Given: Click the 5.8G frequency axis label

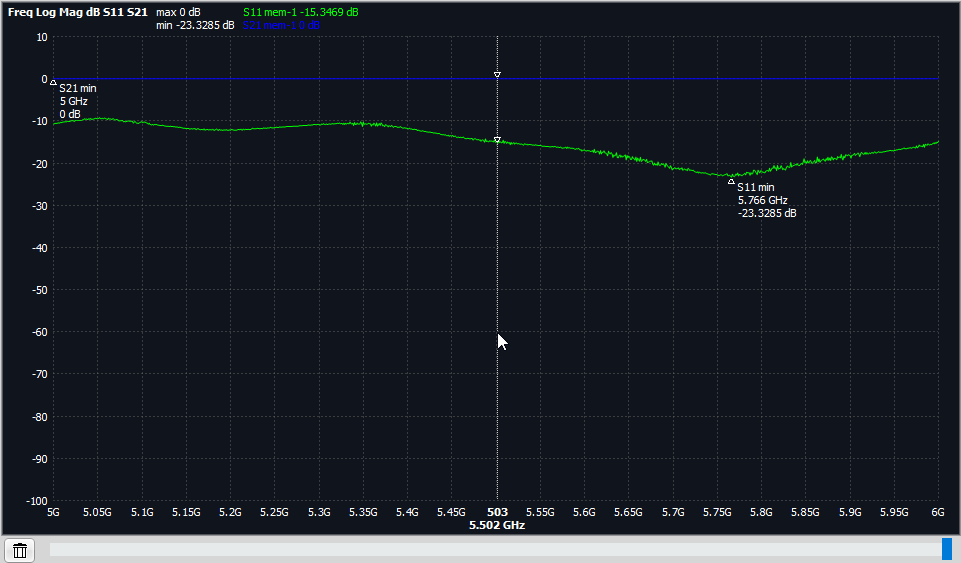Looking at the screenshot, I should point(761,512).
